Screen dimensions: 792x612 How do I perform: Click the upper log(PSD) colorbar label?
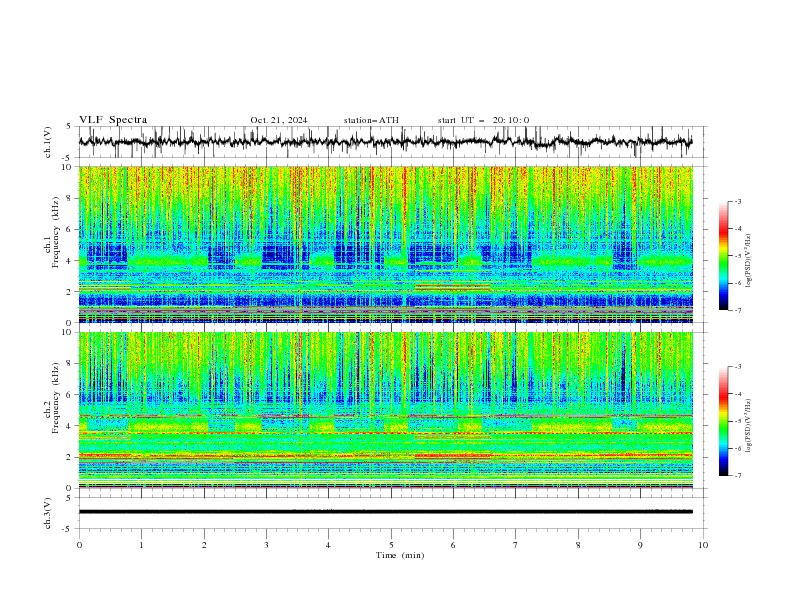click(749, 261)
